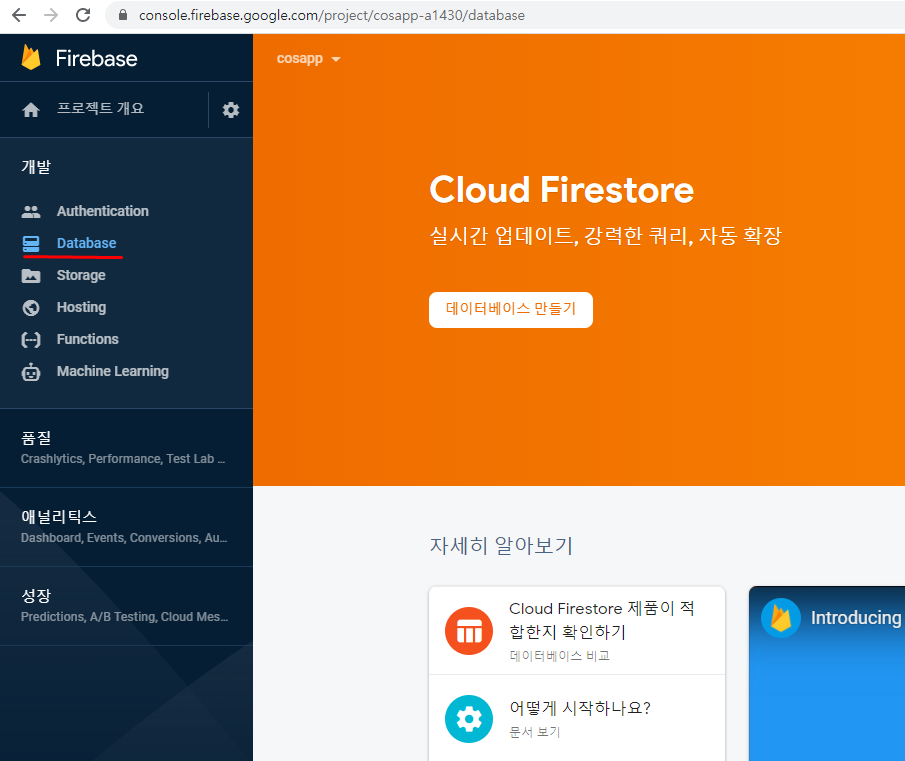Viewport: 905px width, 761px height.
Task: Click the Database icon in sidebar
Action: pyautogui.click(x=31, y=243)
